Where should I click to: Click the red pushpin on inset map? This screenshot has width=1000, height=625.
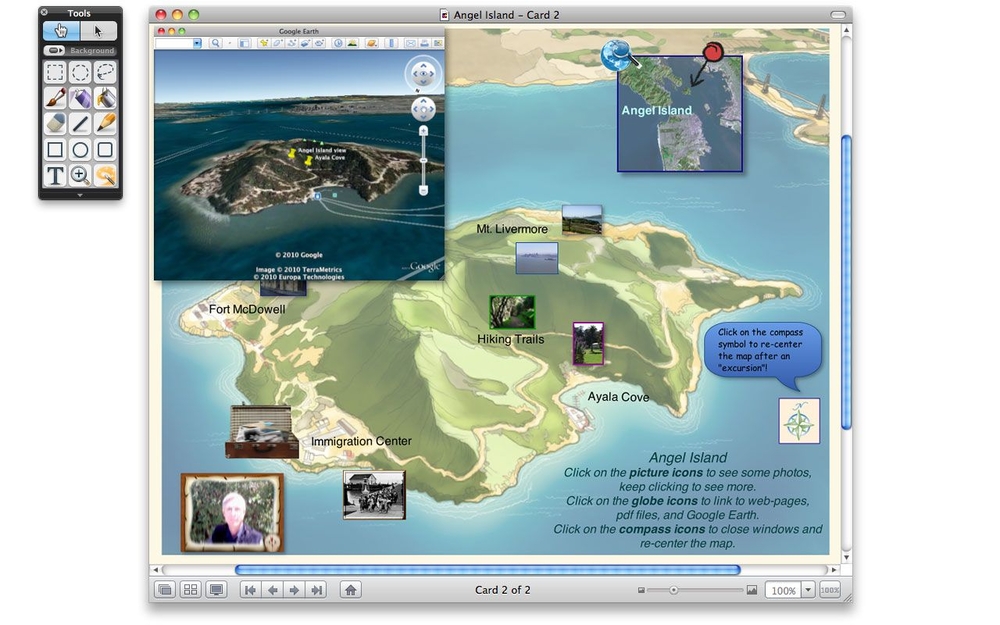pyautogui.click(x=712, y=52)
